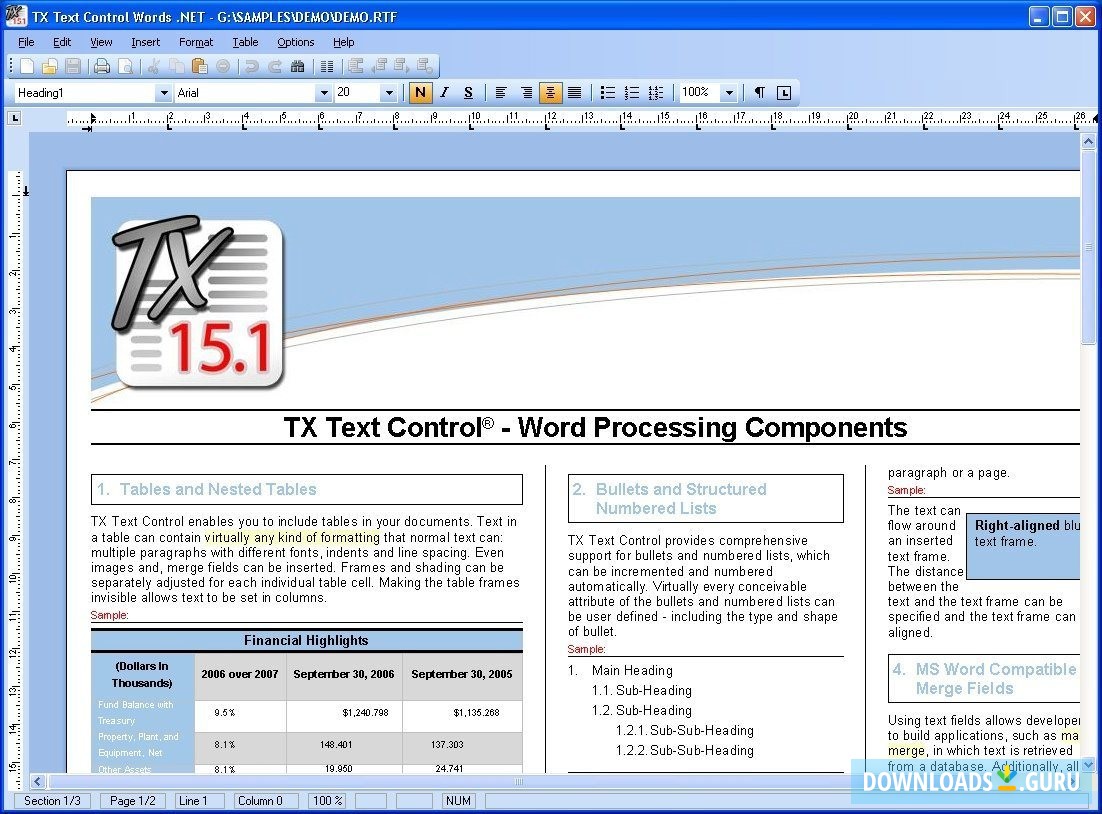The width and height of the screenshot is (1102, 814).
Task: Apply justified text alignment
Action: tap(575, 92)
